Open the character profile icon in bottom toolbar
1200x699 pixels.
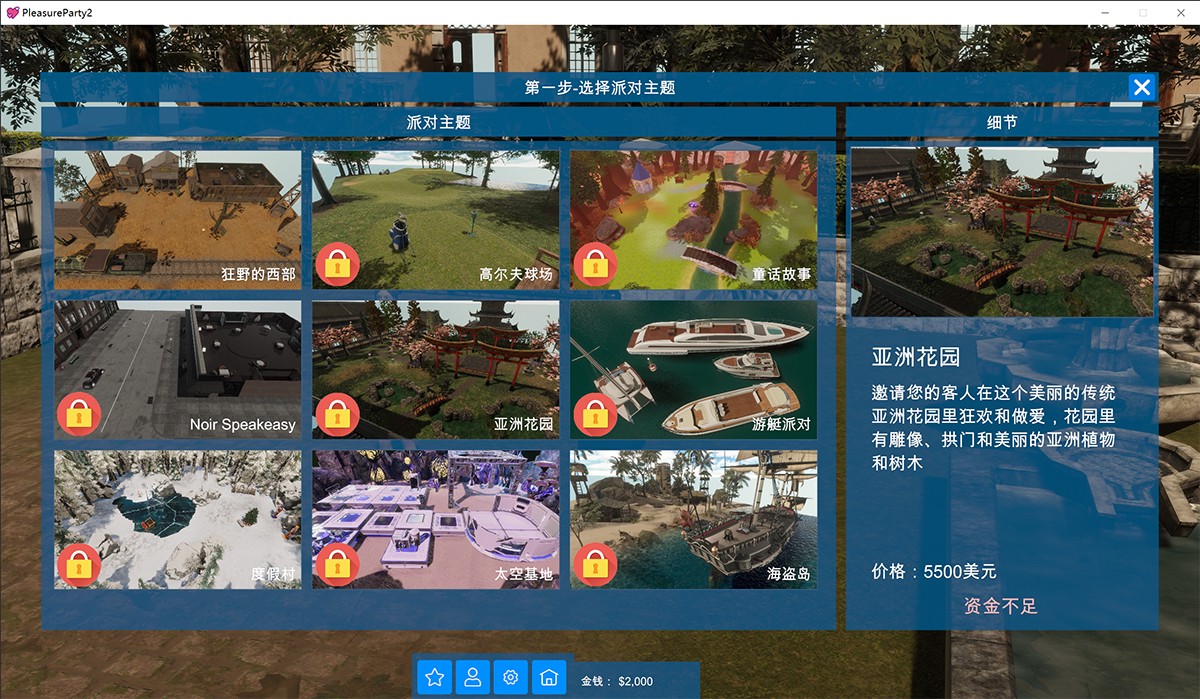point(473,677)
